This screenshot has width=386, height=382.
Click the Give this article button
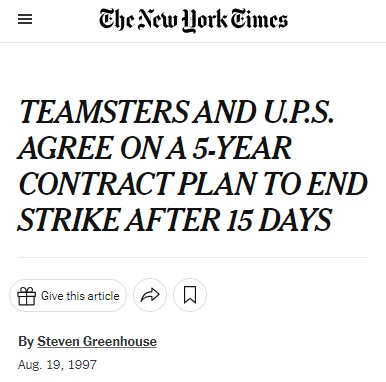[x=68, y=296]
